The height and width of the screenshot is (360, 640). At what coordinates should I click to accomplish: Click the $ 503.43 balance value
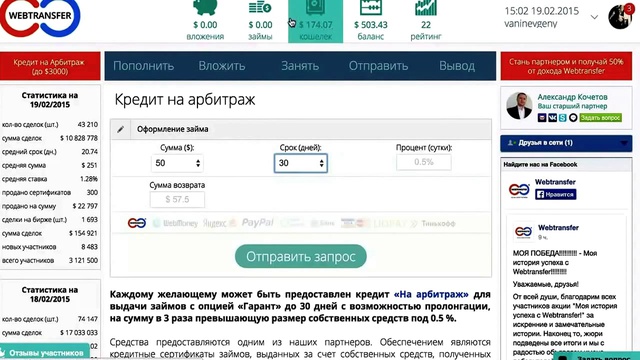click(x=371, y=25)
